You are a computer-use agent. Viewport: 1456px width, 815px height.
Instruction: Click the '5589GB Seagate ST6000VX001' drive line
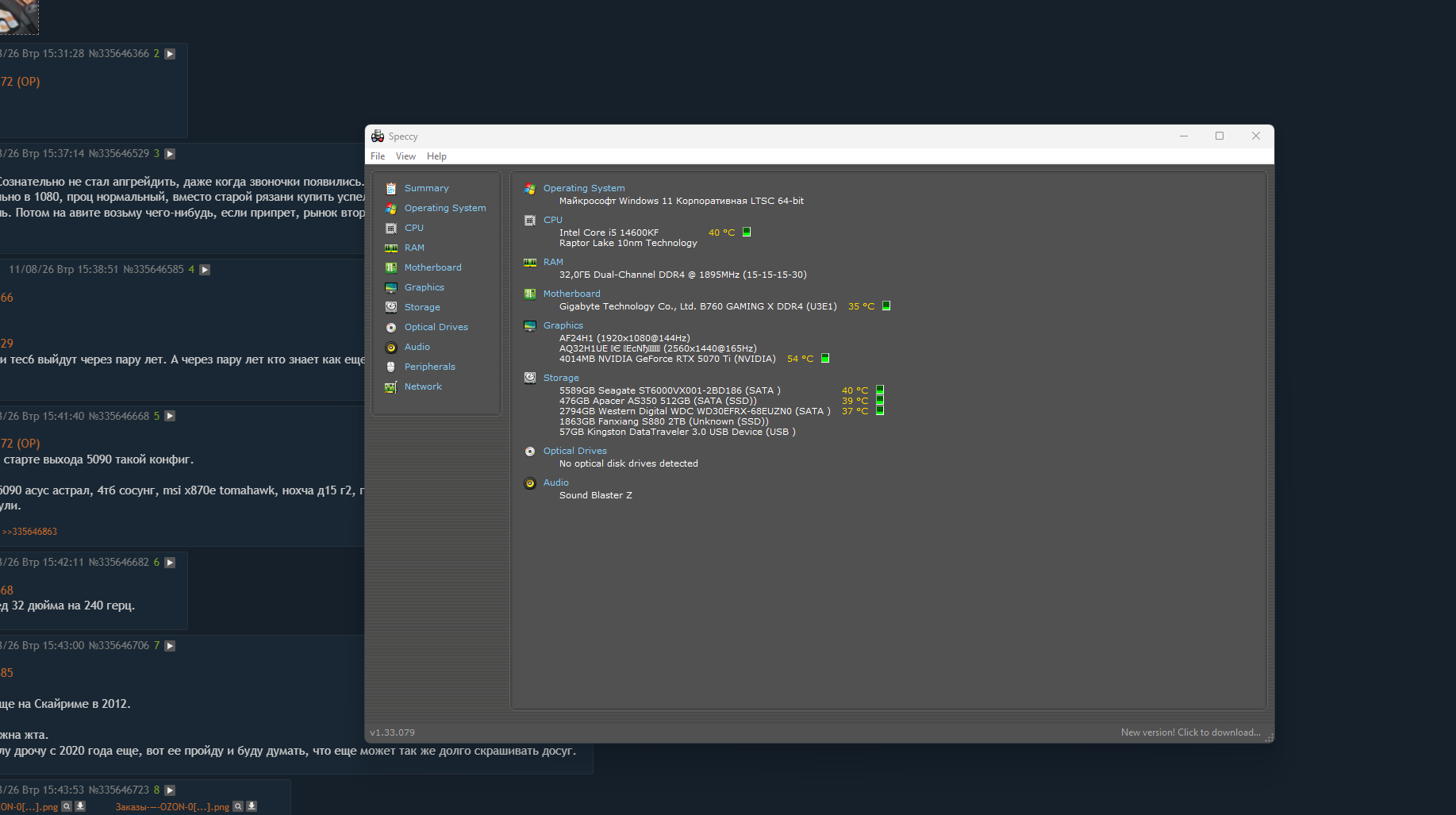(x=670, y=390)
